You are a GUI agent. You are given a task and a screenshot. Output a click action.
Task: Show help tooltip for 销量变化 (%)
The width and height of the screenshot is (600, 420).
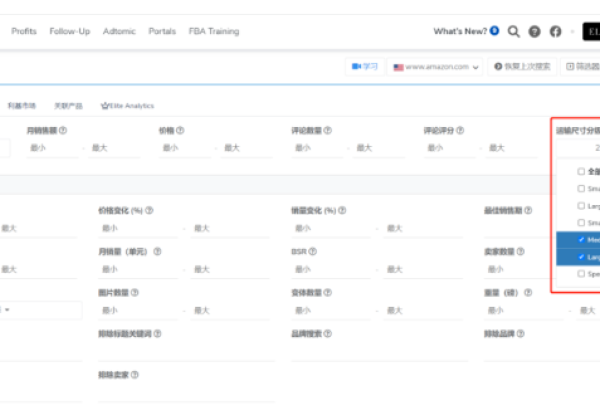coord(342,210)
